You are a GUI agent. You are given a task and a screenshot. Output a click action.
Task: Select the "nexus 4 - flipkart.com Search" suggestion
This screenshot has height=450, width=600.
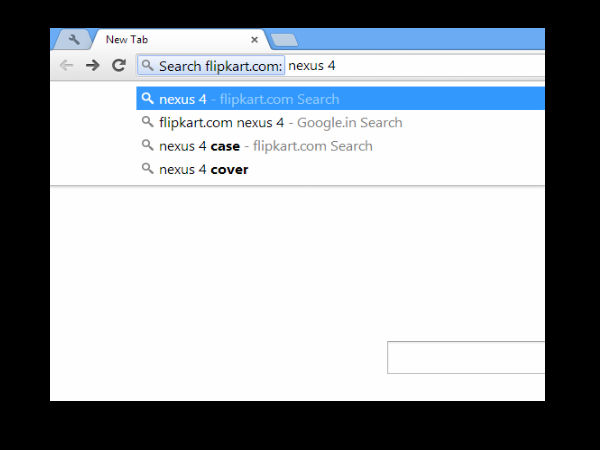[x=249, y=99]
